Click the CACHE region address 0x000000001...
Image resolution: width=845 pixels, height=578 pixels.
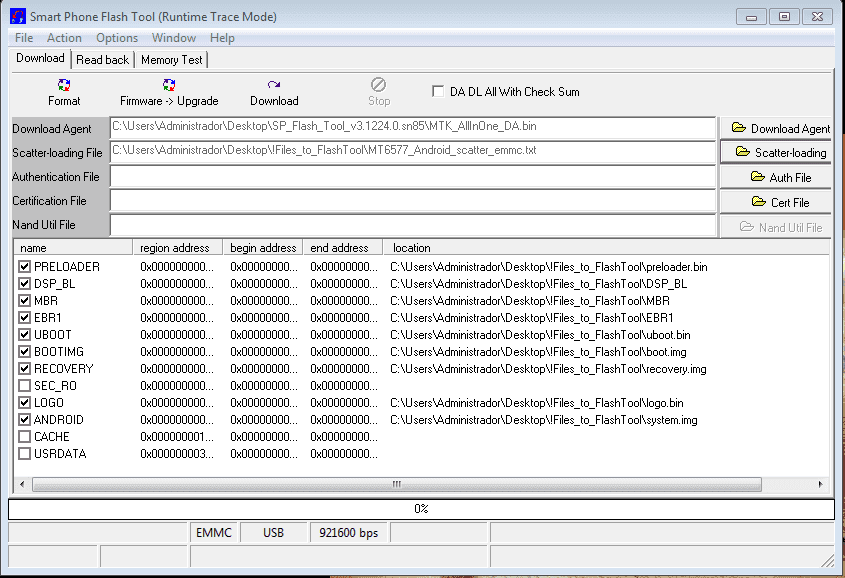tap(177, 436)
